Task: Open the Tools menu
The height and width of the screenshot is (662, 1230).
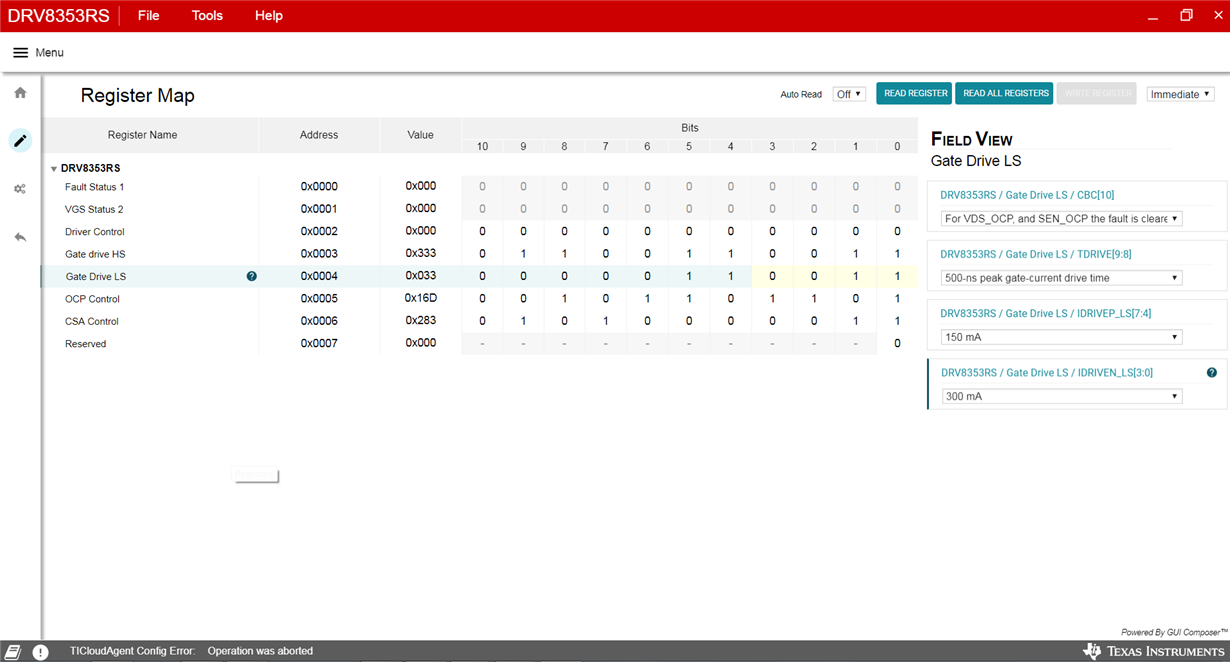Action: click(x=207, y=15)
